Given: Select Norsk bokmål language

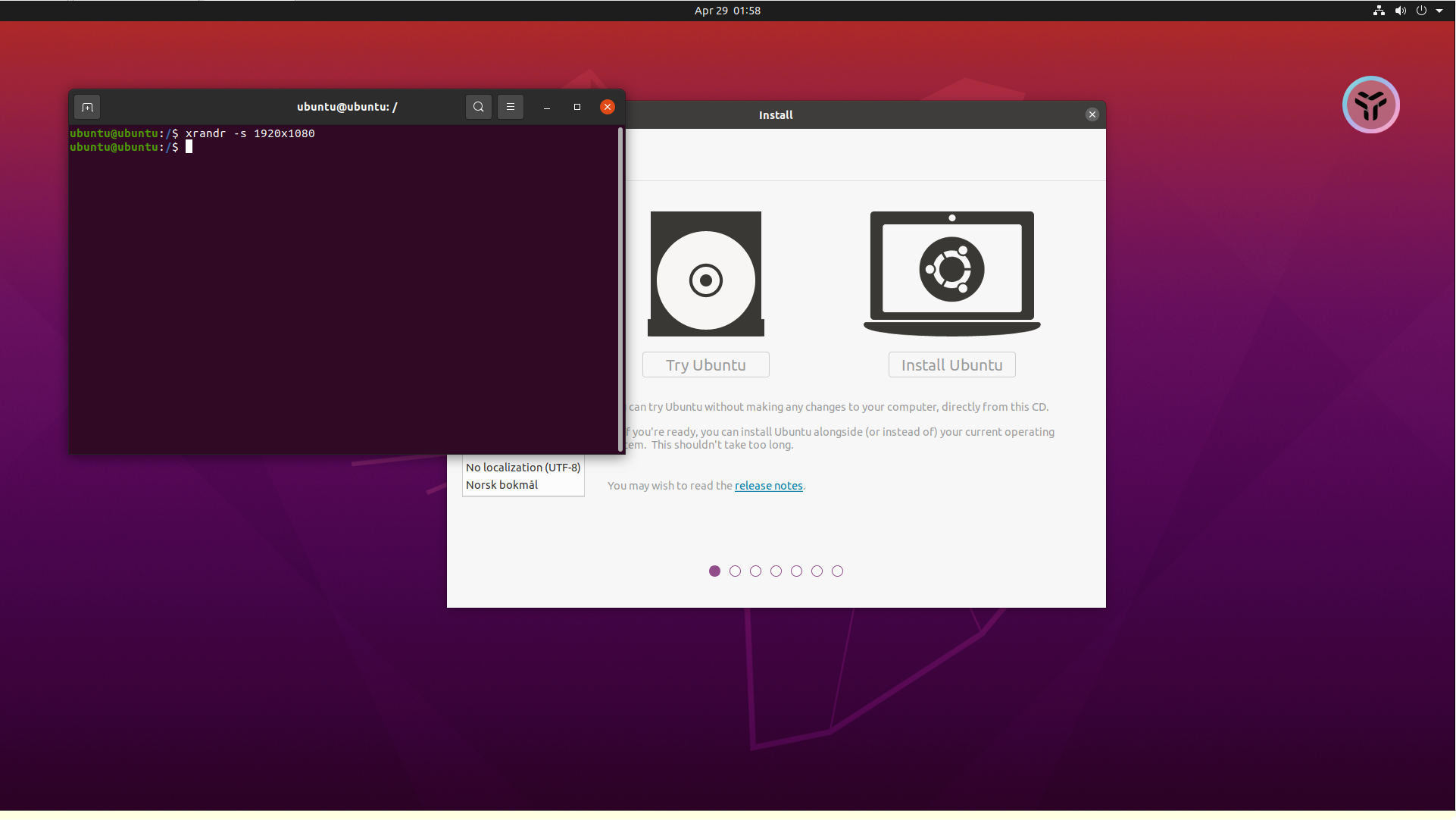Looking at the screenshot, I should (502, 485).
